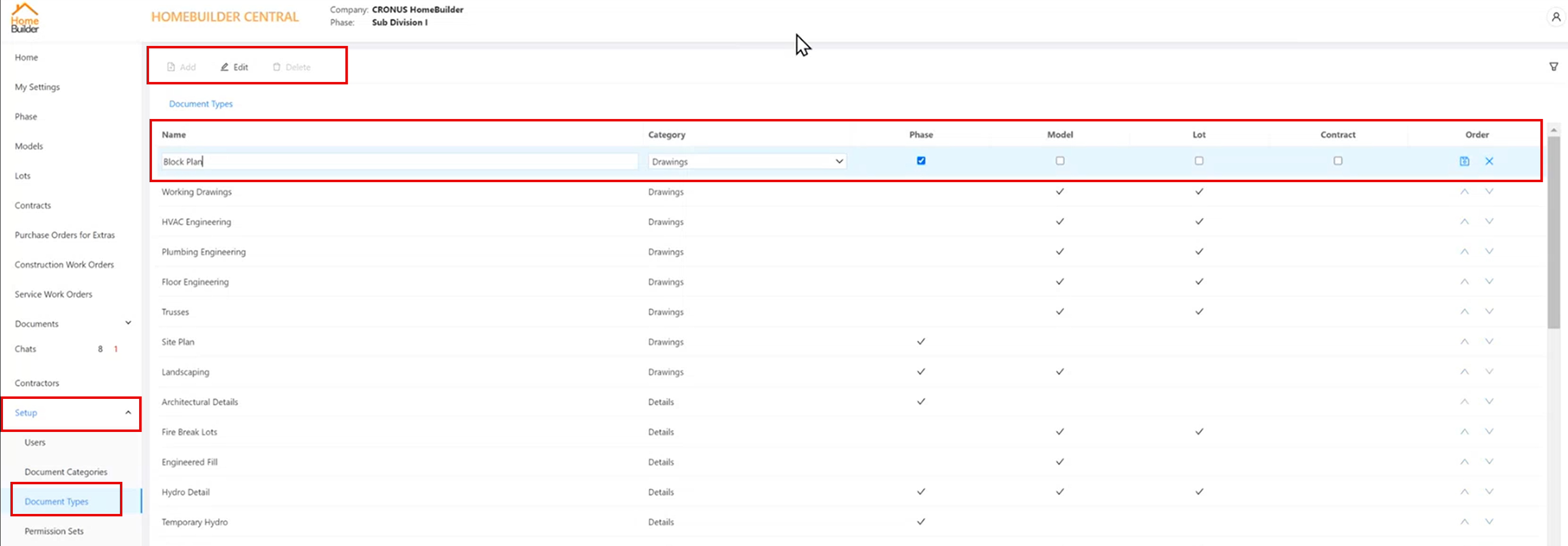Click into the Block Plan name field
1568x546 pixels.
(x=399, y=161)
